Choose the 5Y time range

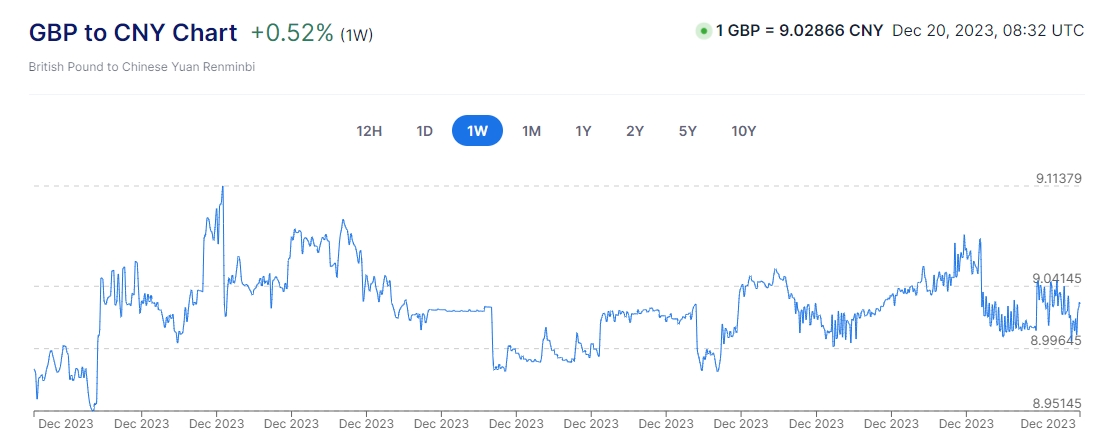click(x=687, y=131)
